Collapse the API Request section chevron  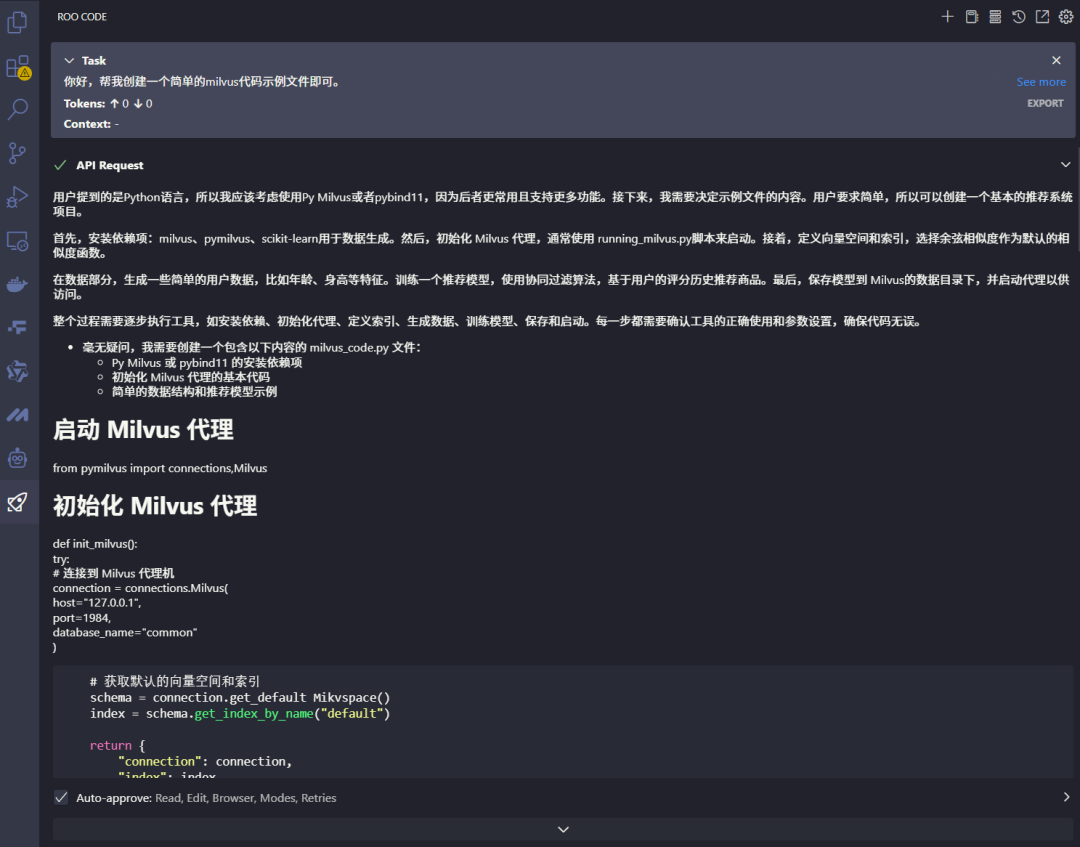tap(1064, 165)
